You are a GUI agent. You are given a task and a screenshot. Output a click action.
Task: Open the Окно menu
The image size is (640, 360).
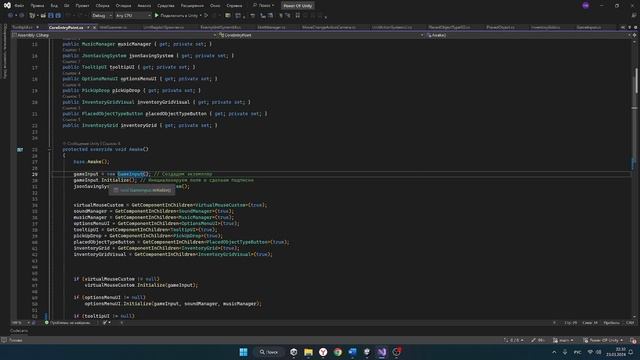click(215, 6)
